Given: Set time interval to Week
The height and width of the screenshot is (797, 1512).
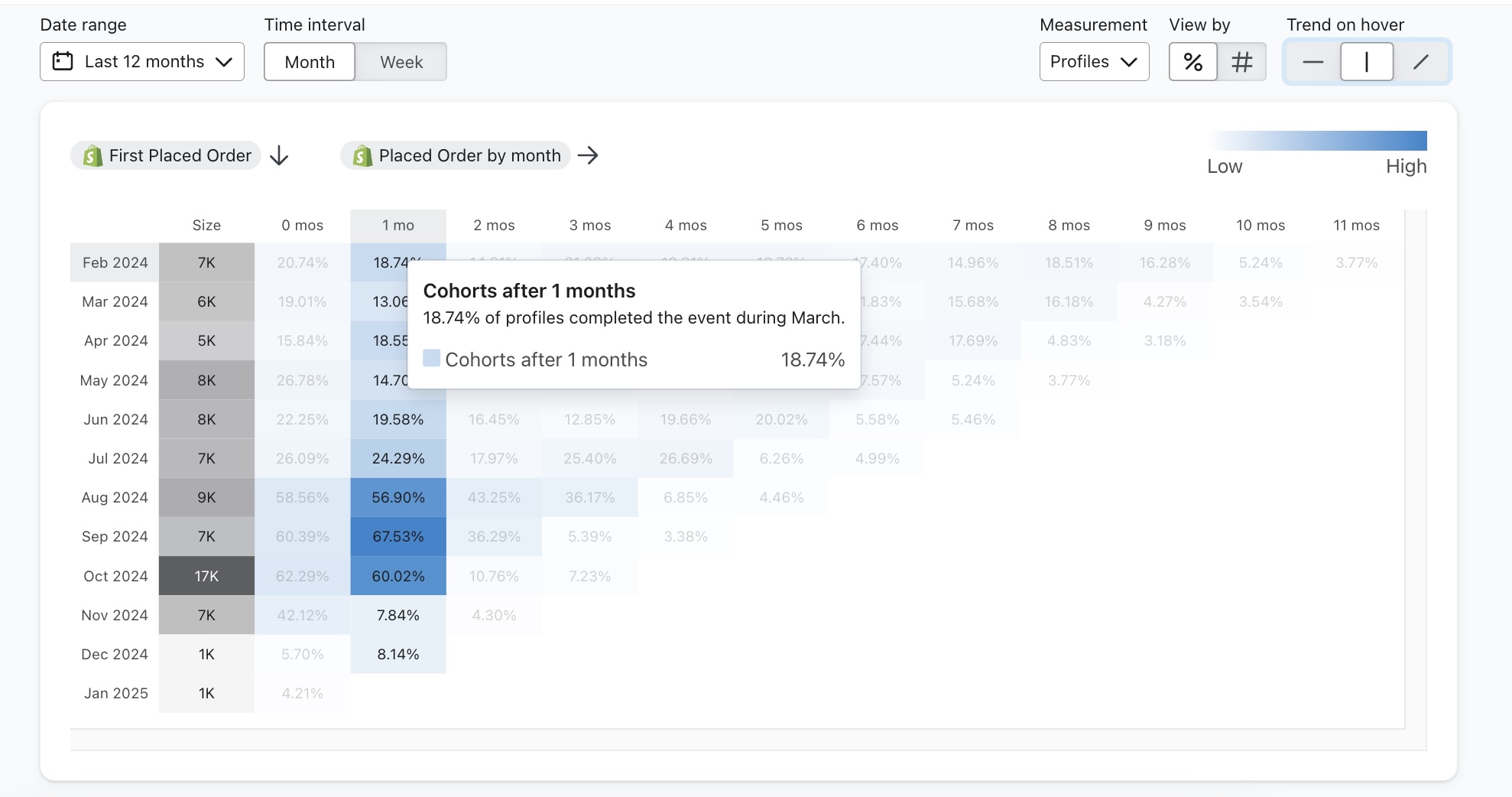Looking at the screenshot, I should tap(401, 62).
